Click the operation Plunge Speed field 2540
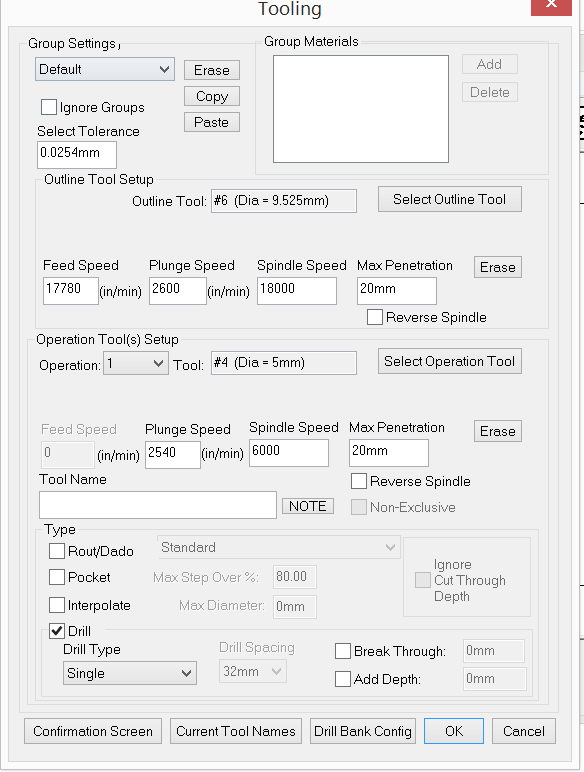Image resolution: width=584 pixels, height=772 pixels. (173, 454)
